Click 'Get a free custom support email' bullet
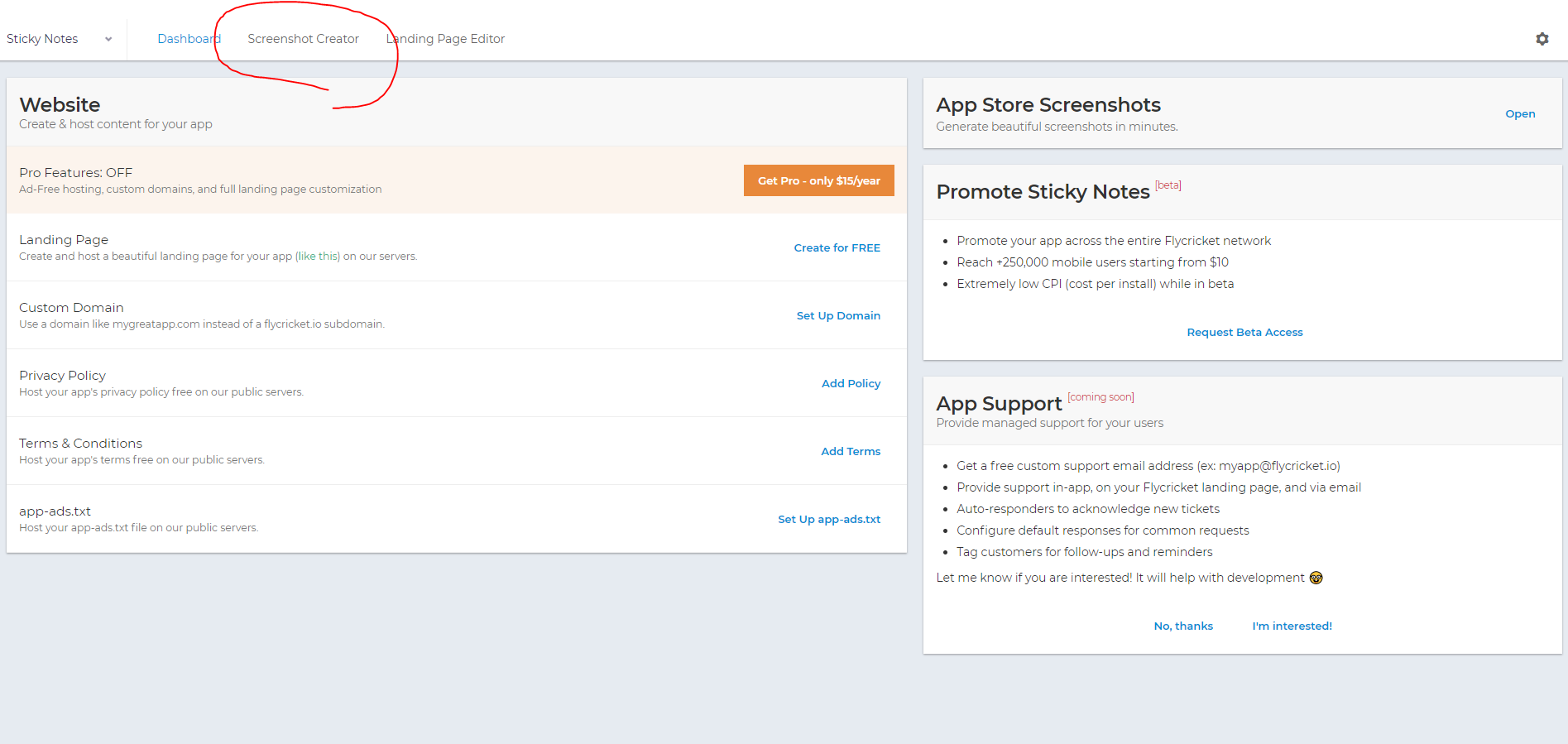Screen dimensions: 1568x744 (x=1148, y=466)
